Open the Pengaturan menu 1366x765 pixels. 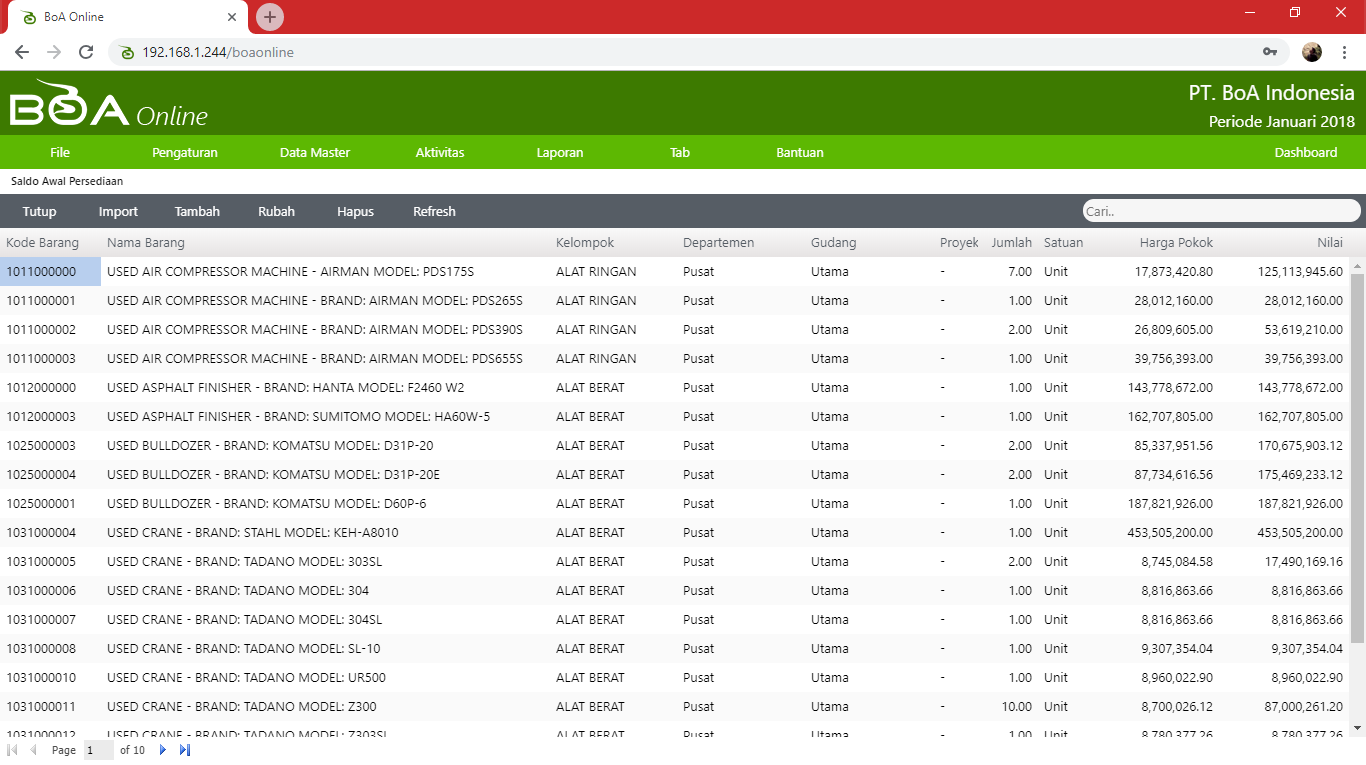click(x=185, y=153)
